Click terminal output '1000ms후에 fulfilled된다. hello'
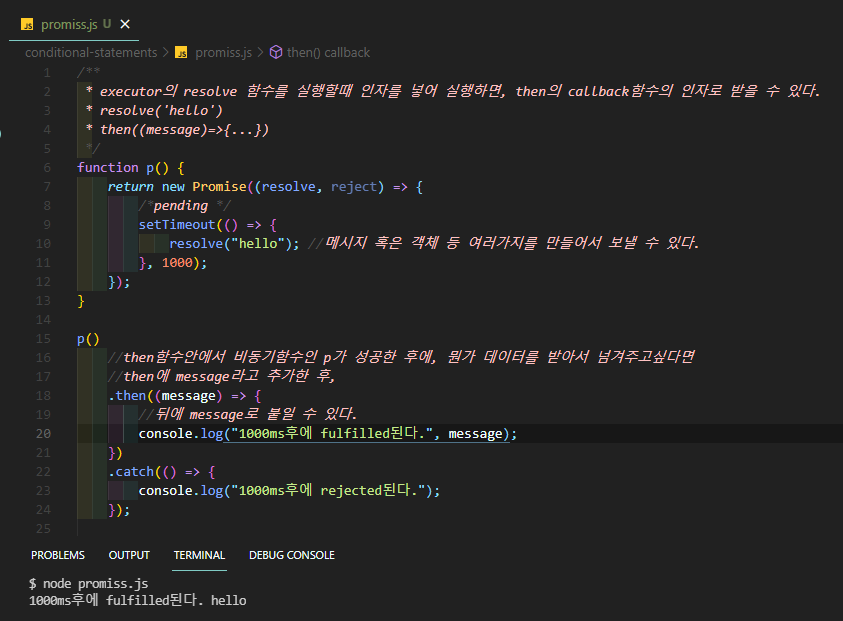Viewport: 843px width, 621px height. [x=138, y=600]
